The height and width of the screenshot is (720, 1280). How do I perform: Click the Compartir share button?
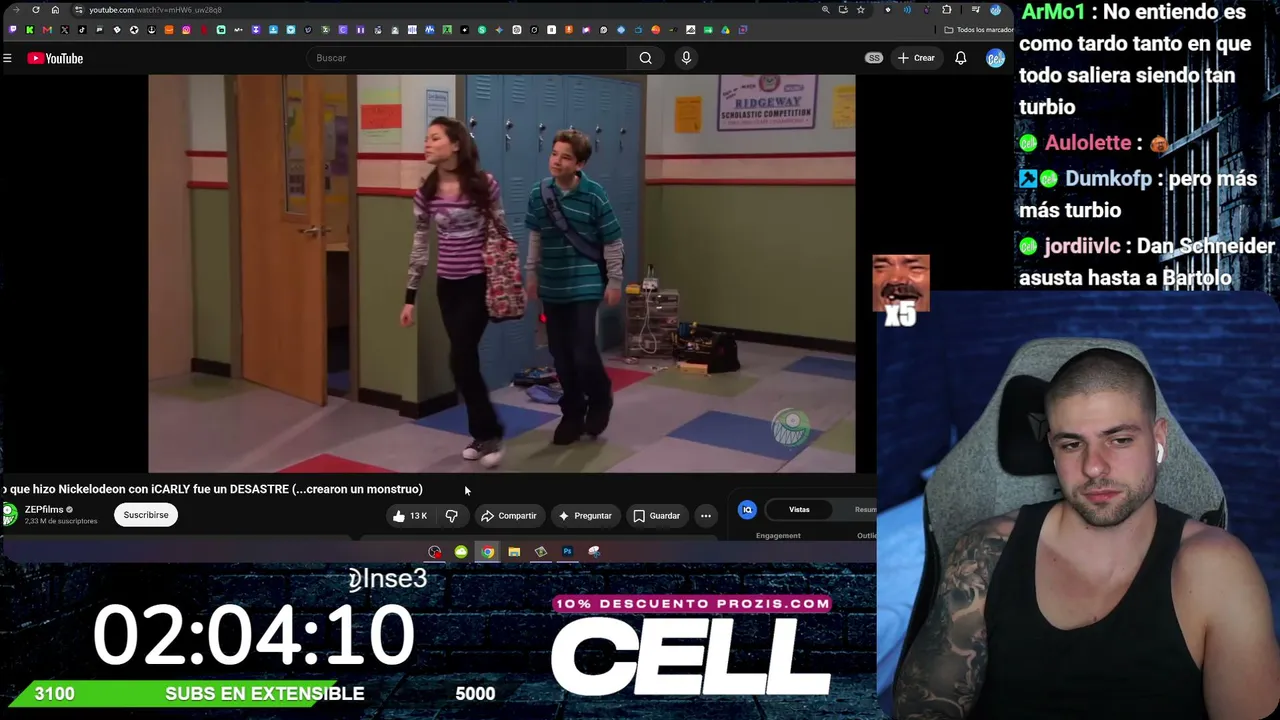tap(508, 516)
